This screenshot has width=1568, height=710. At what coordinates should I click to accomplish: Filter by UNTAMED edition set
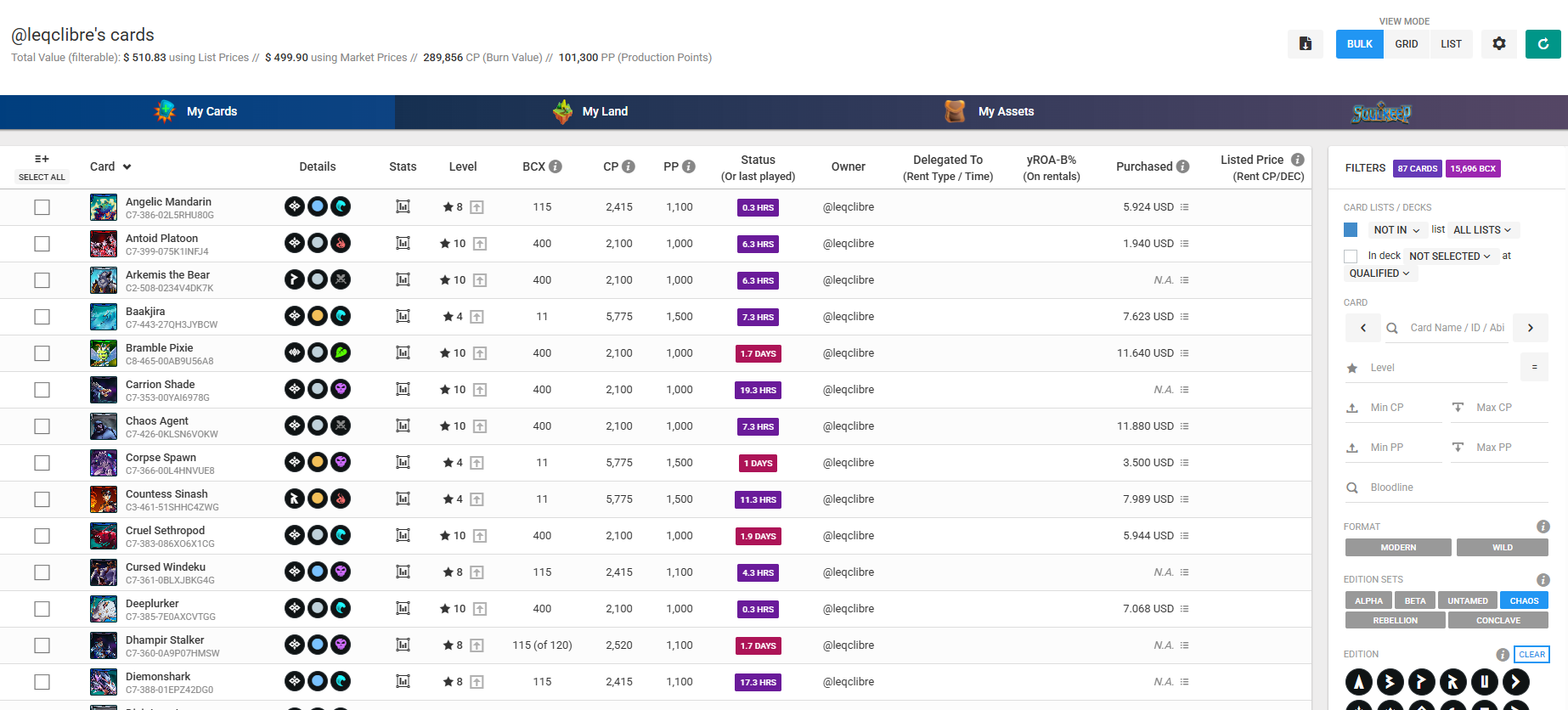coord(1468,600)
